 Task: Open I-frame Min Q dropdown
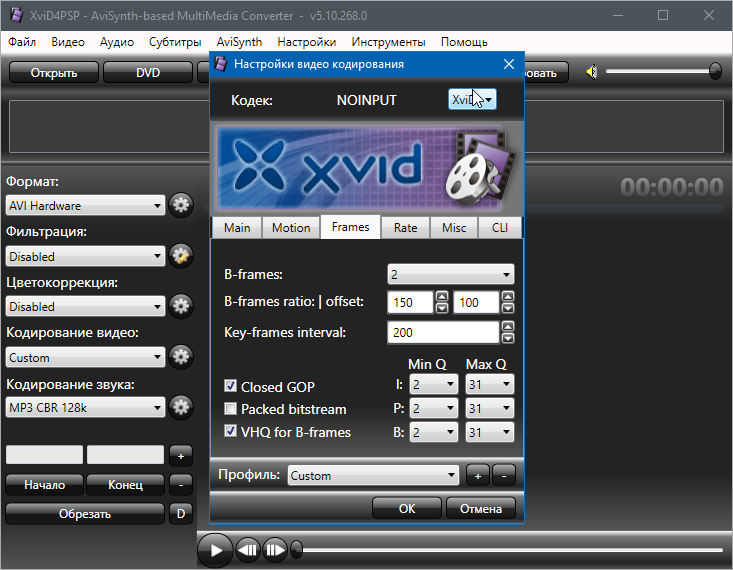click(433, 384)
